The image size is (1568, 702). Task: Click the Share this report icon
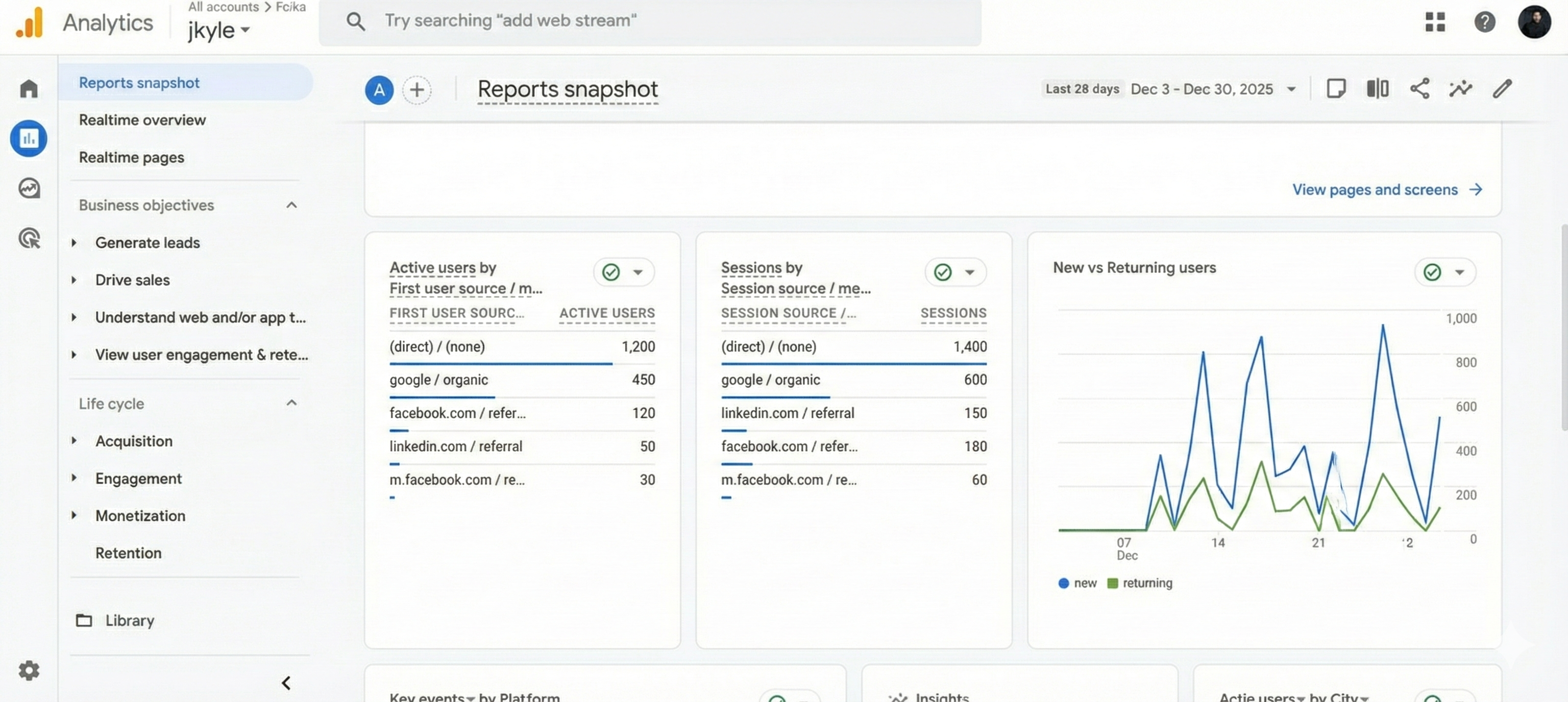pos(1419,89)
